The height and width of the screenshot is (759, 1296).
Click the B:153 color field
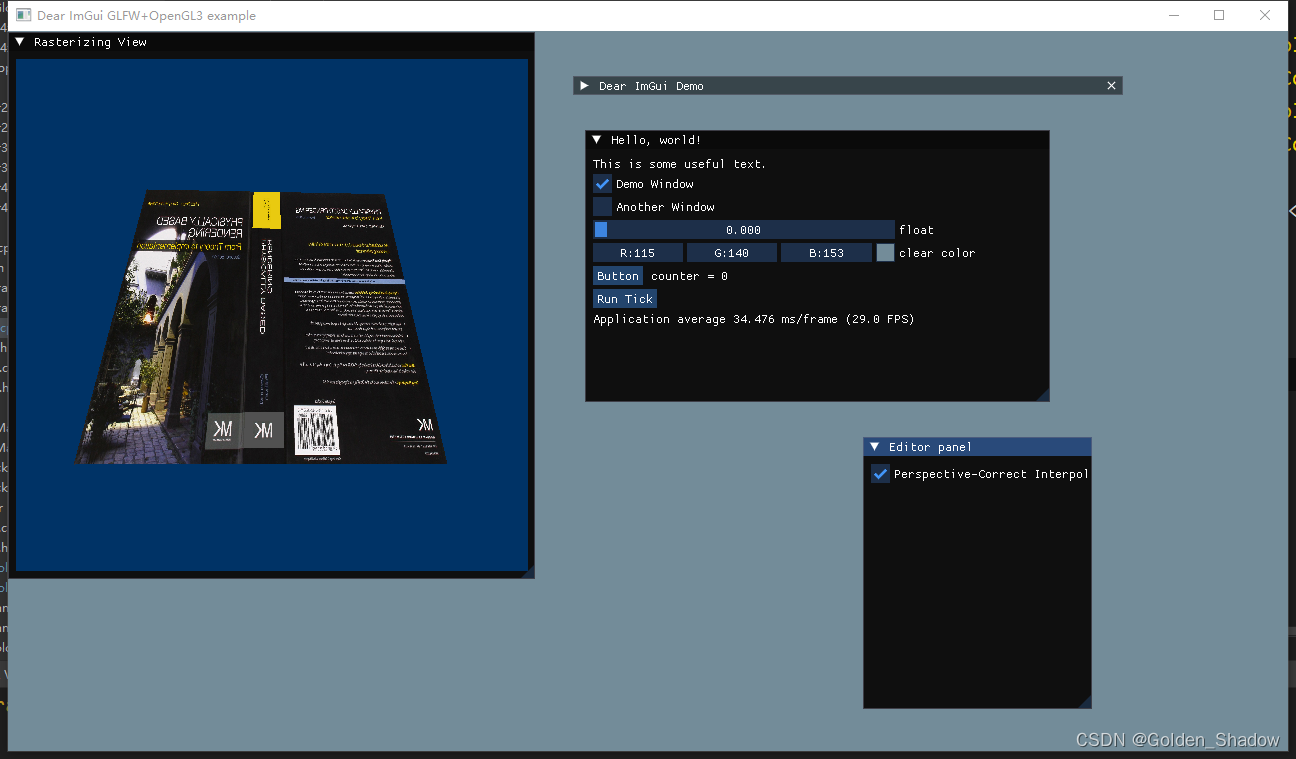(826, 253)
